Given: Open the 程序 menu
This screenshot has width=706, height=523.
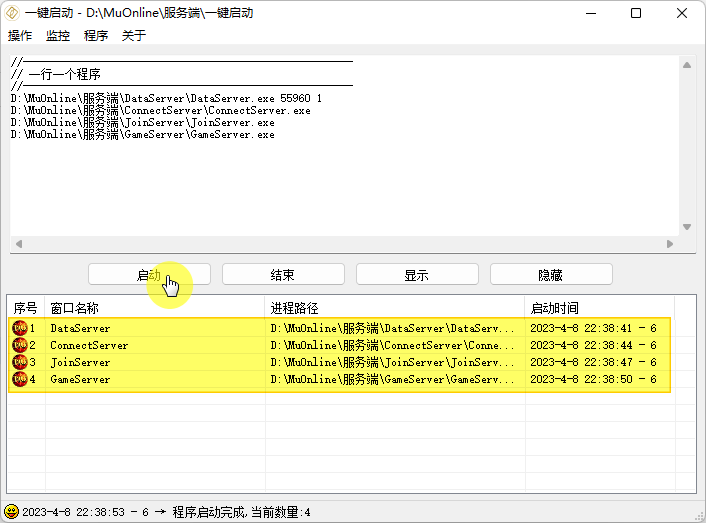Looking at the screenshot, I should coord(96,36).
